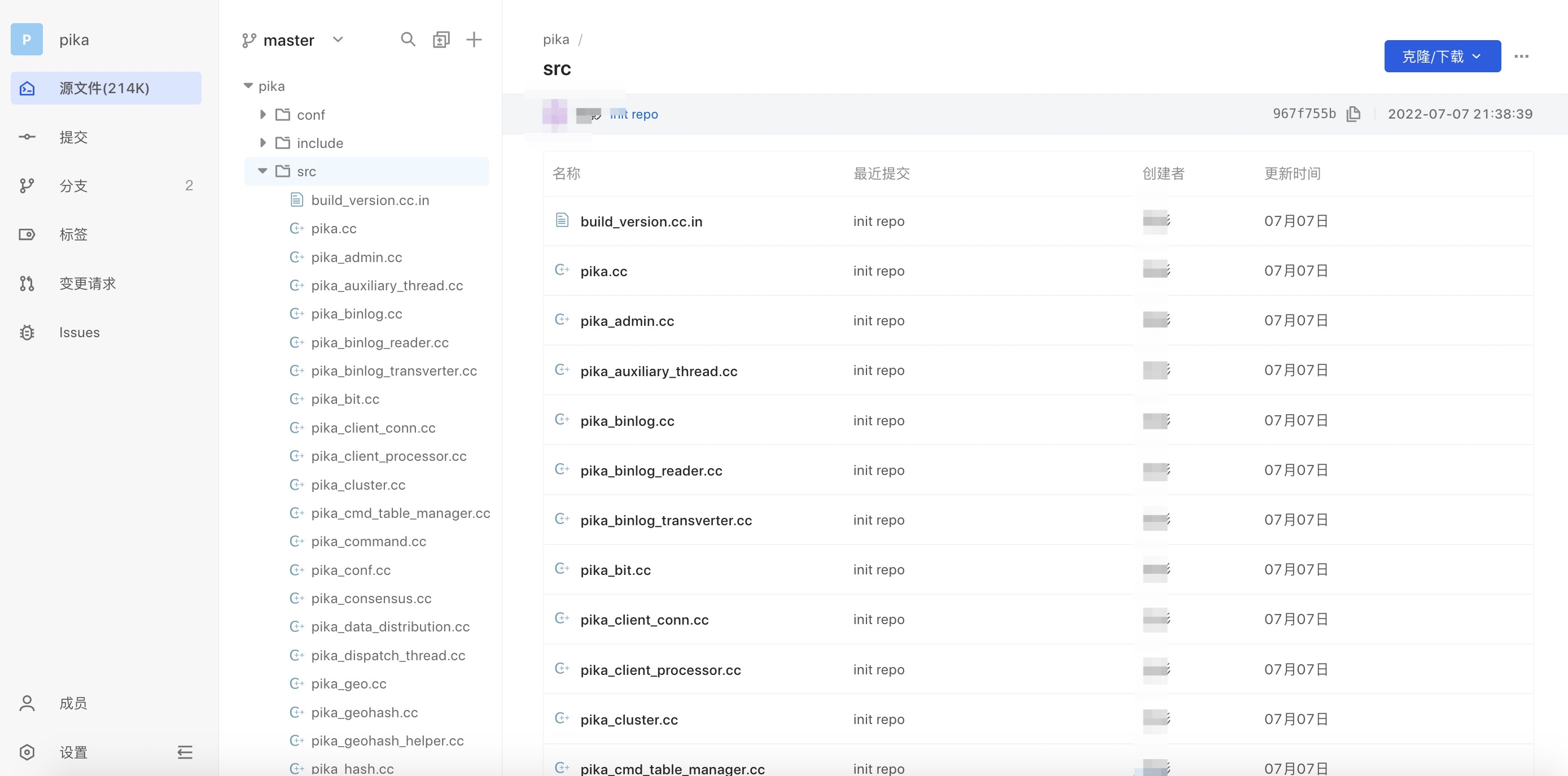The height and width of the screenshot is (776, 1568).
Task: Expand the include folder in the tree
Action: pos(263,142)
